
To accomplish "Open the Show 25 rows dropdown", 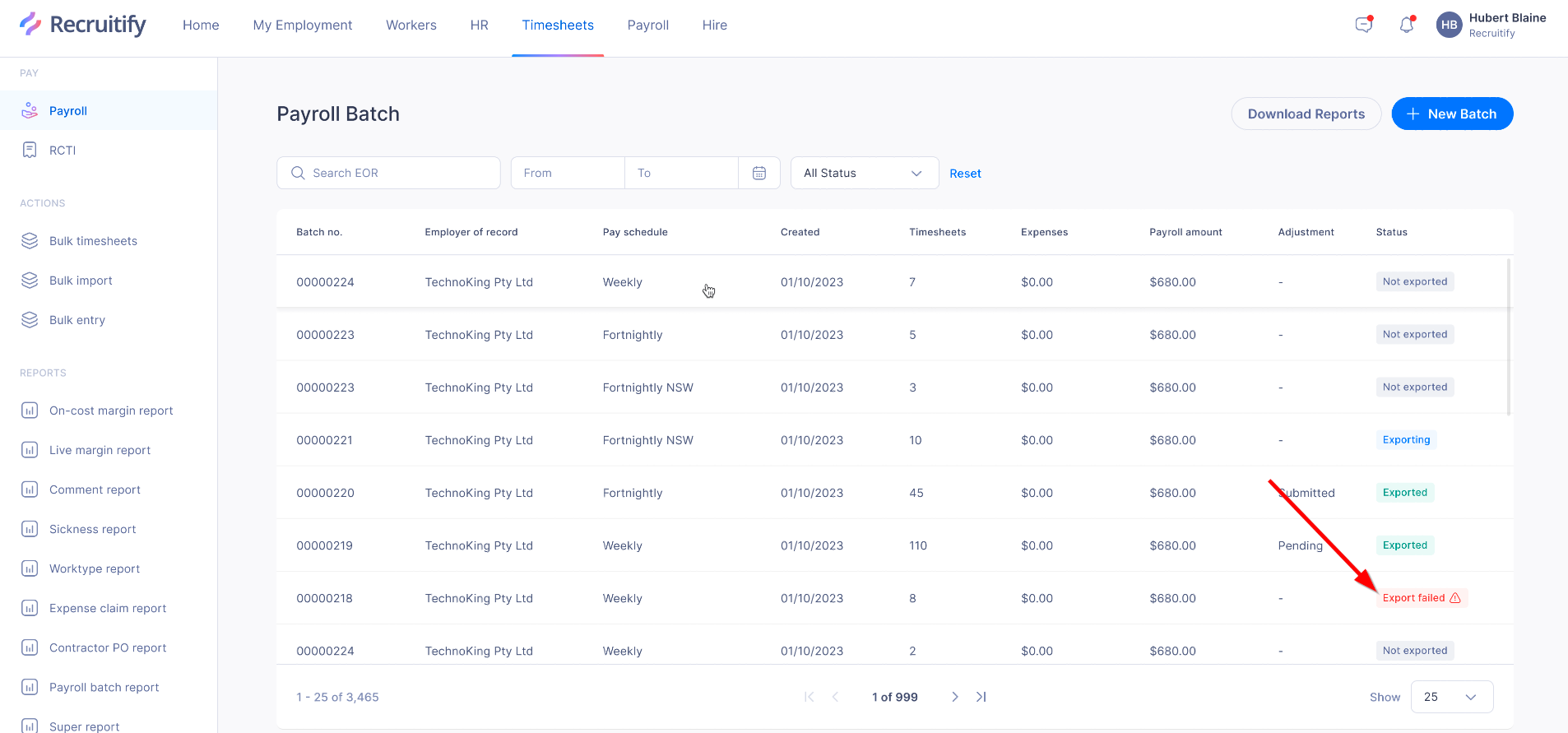I will pos(1452,697).
